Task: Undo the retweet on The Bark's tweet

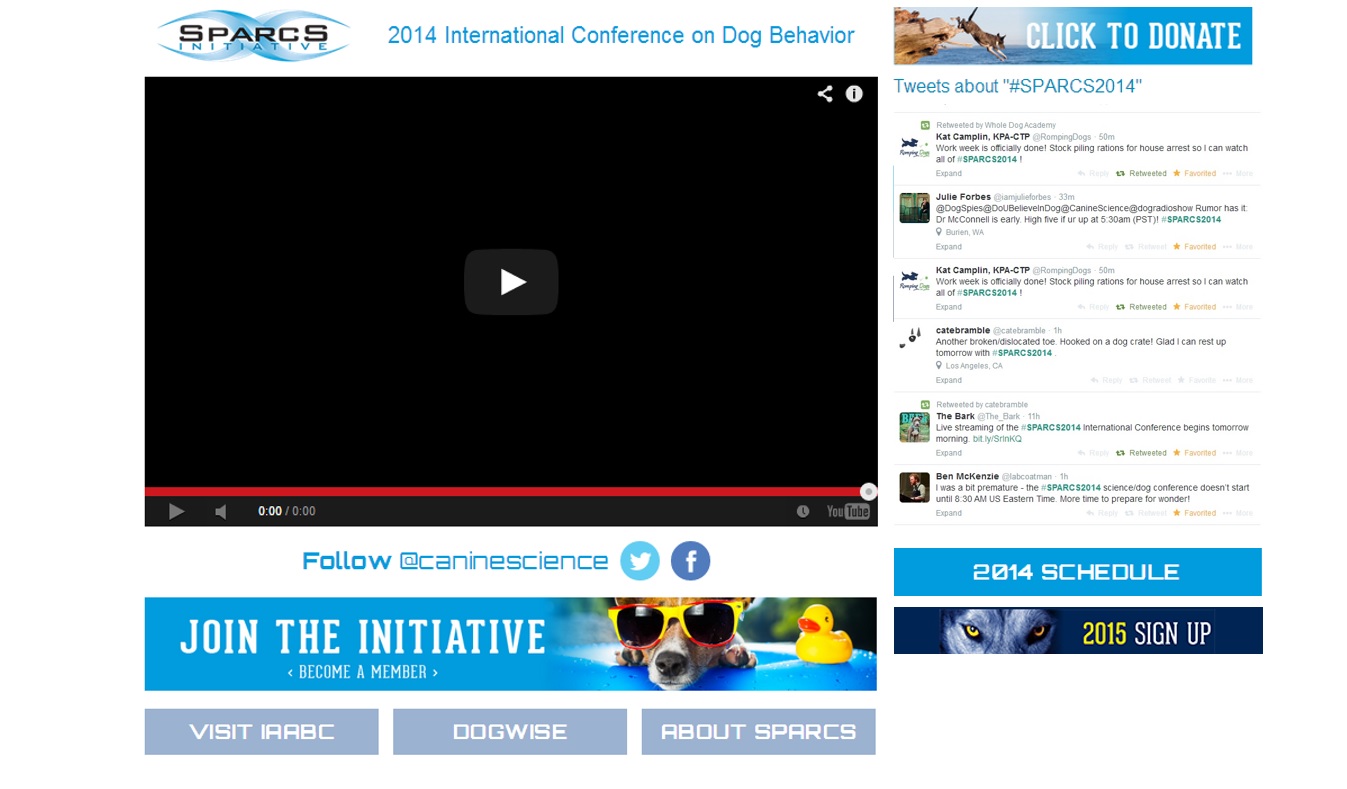Action: point(1141,453)
